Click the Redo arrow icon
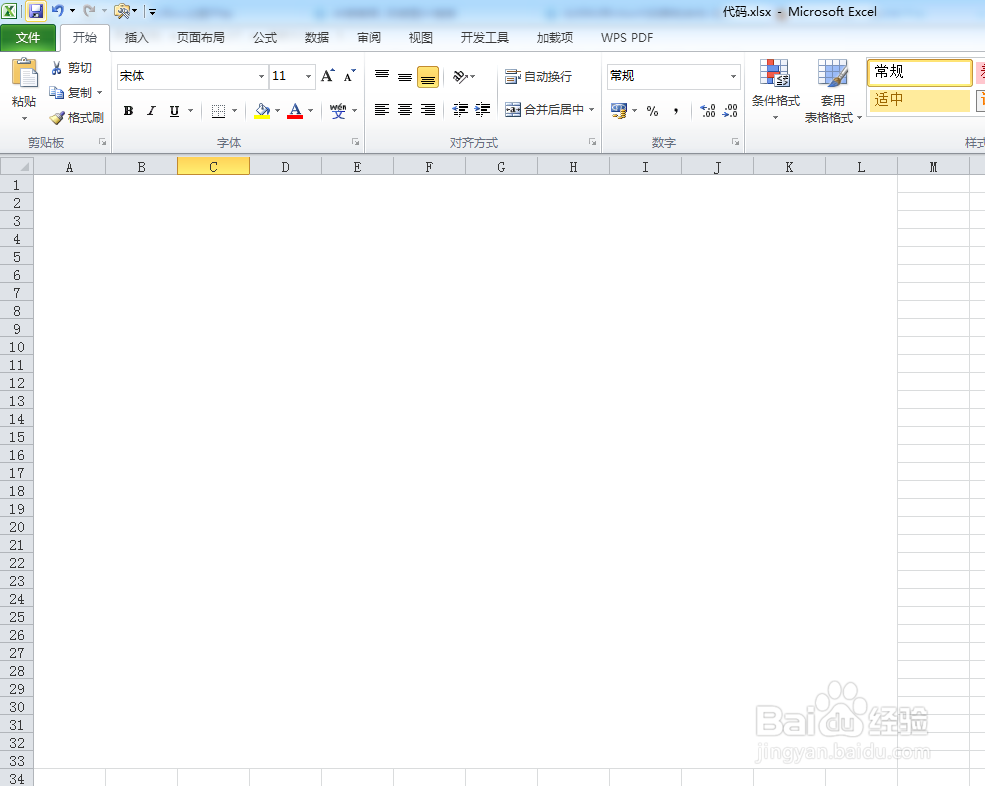 [89, 11]
